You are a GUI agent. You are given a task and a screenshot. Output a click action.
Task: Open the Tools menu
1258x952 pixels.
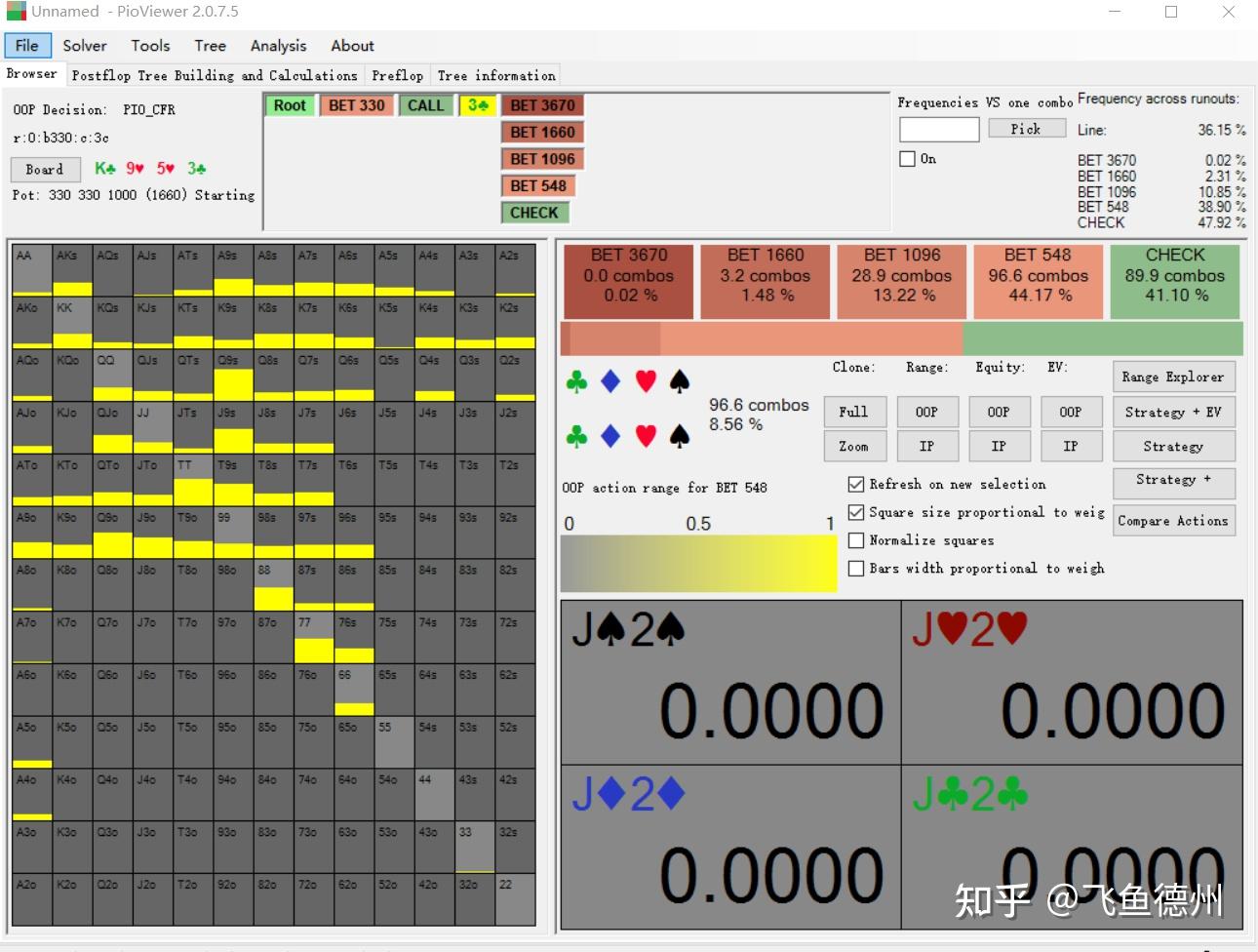(x=150, y=46)
